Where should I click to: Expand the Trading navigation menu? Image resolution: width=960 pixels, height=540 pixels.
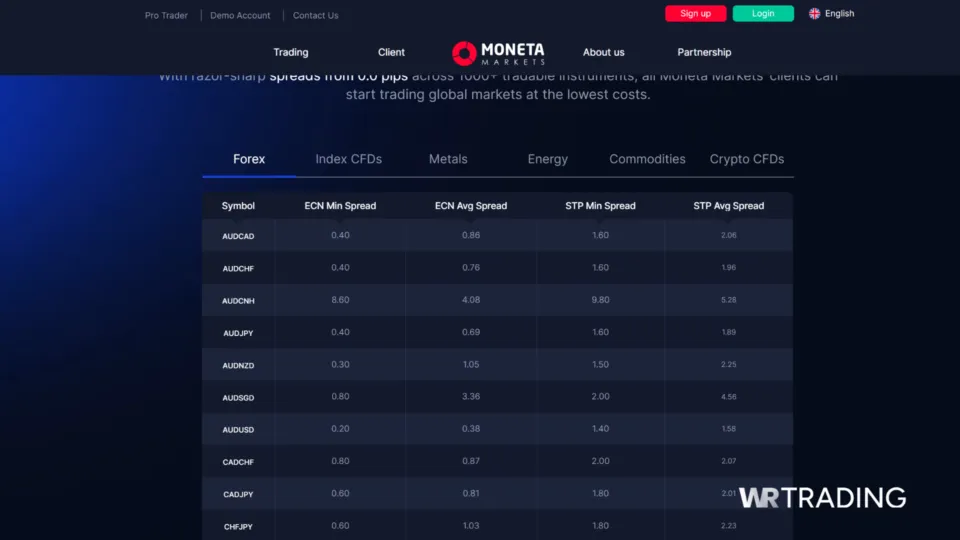291,52
